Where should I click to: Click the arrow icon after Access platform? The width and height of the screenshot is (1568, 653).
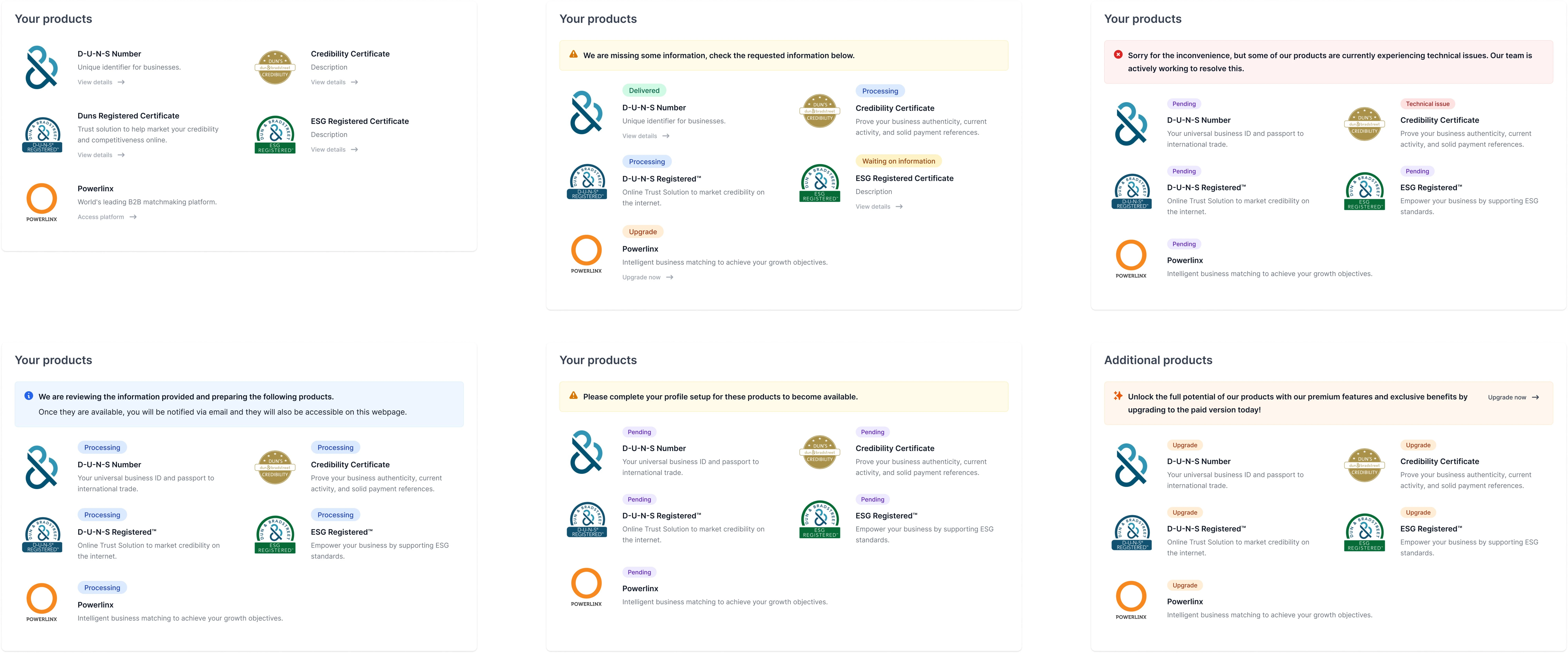tap(133, 217)
